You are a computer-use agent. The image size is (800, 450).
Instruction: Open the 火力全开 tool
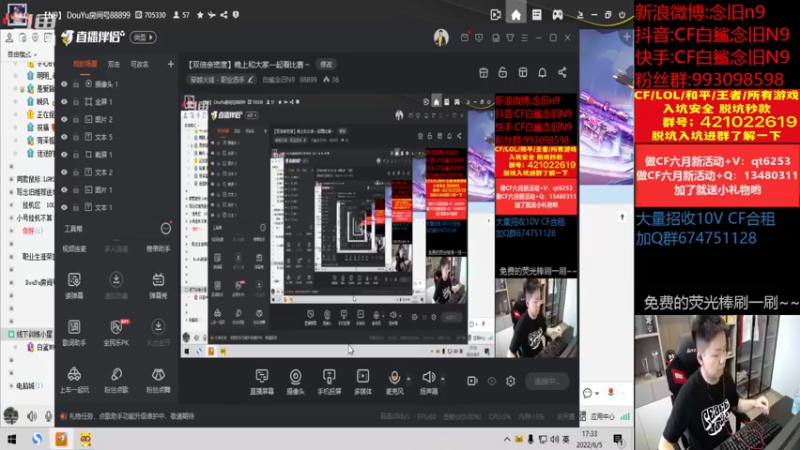[x=158, y=332]
